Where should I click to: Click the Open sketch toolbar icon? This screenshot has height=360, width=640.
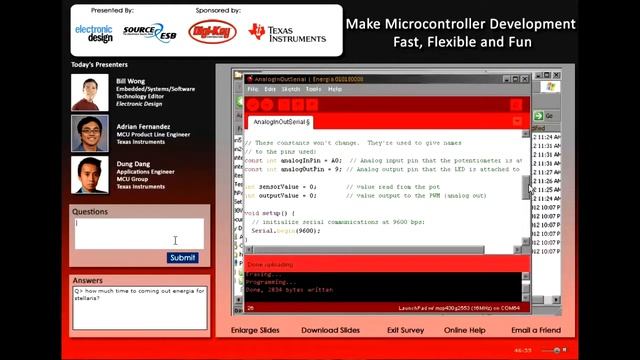(x=298, y=105)
